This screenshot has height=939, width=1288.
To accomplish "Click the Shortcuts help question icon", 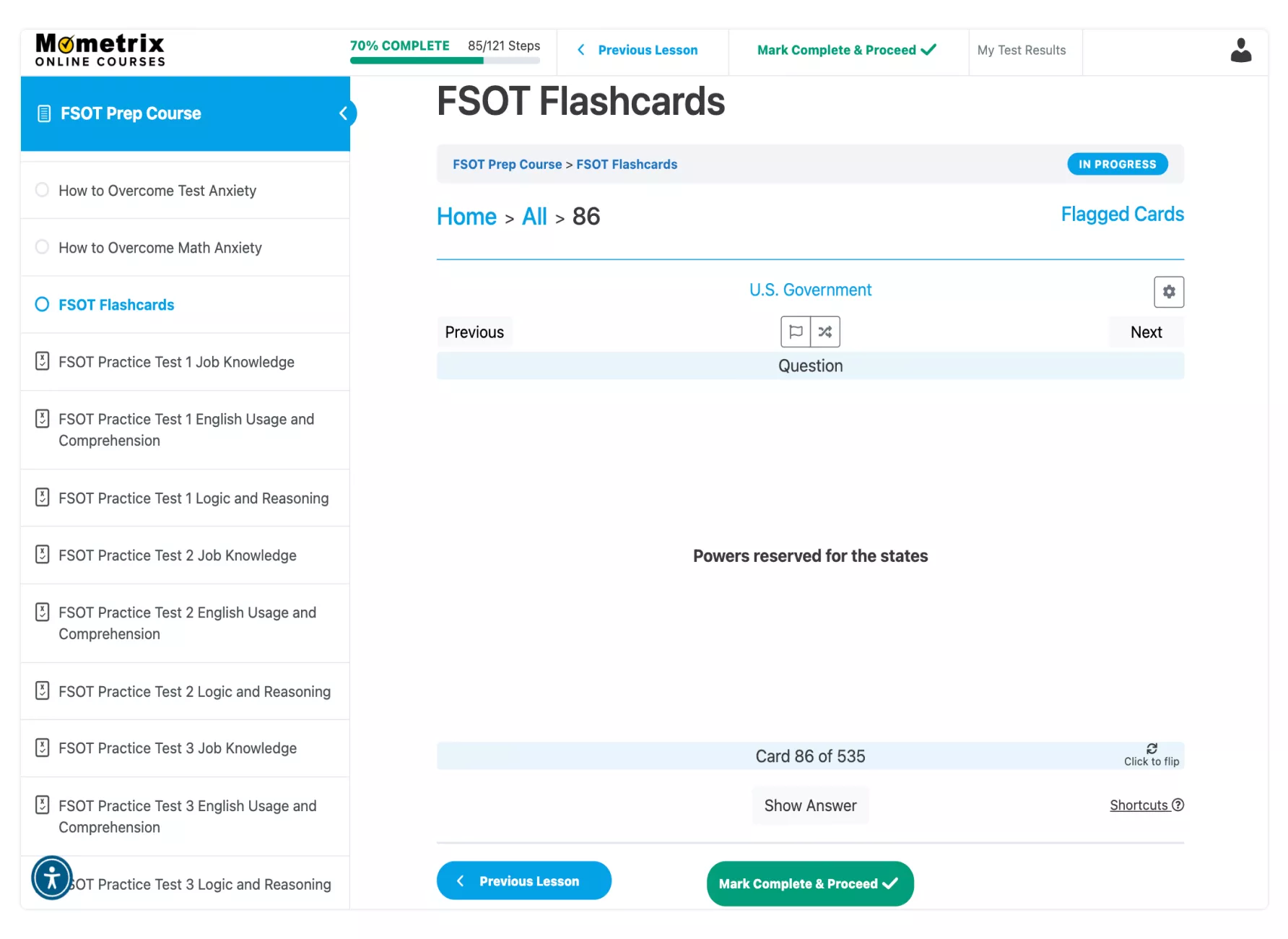I will 1178,805.
